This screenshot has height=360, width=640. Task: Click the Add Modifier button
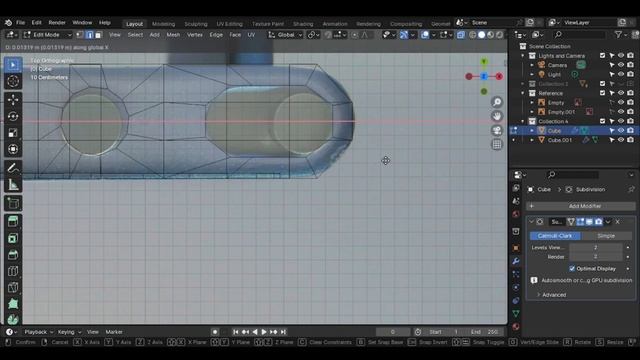(580, 206)
